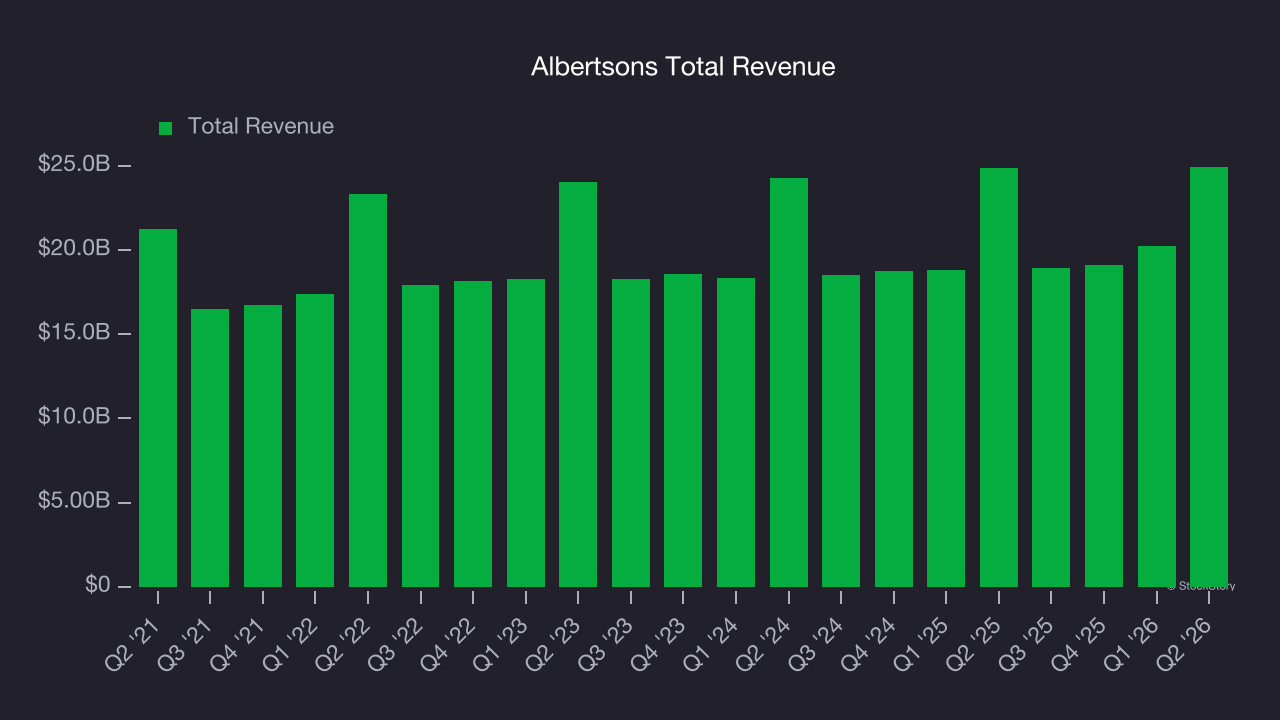Viewport: 1280px width, 720px height.
Task: Select the tall Q2 '22 revenue bar
Action: tap(368, 390)
